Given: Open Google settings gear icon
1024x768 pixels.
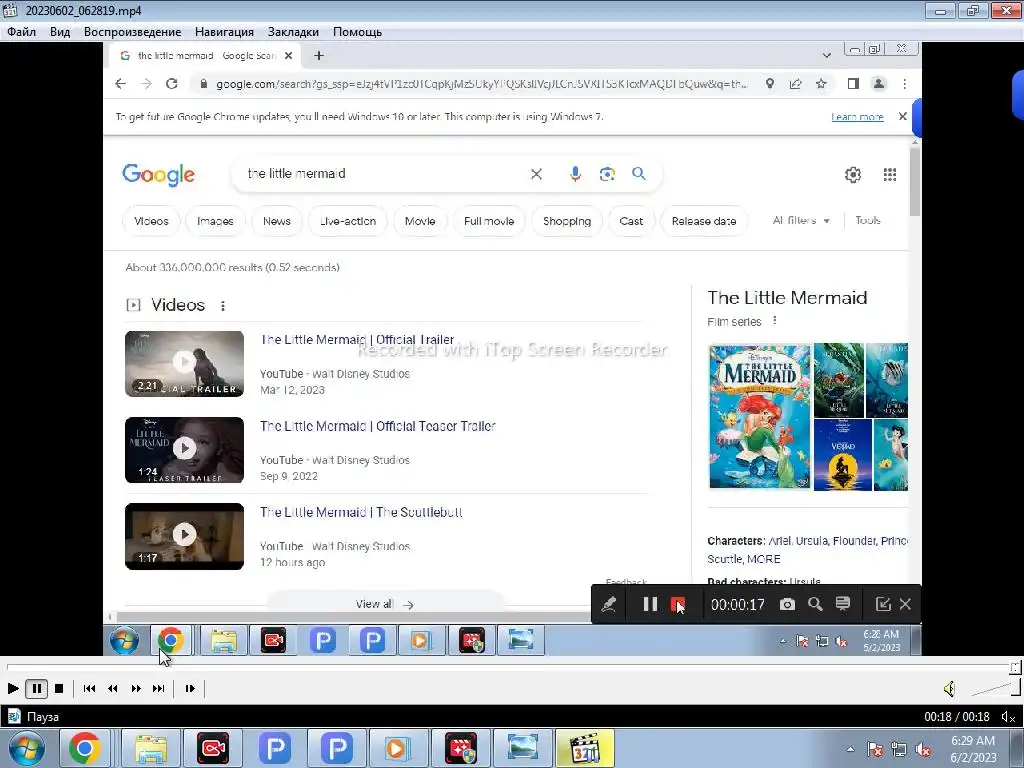Looking at the screenshot, I should [853, 174].
